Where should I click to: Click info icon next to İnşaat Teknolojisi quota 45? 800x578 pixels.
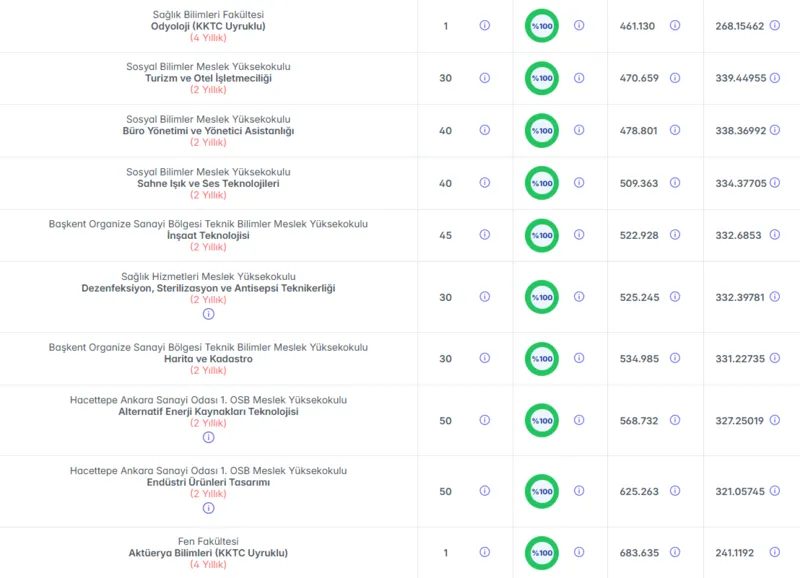485,235
